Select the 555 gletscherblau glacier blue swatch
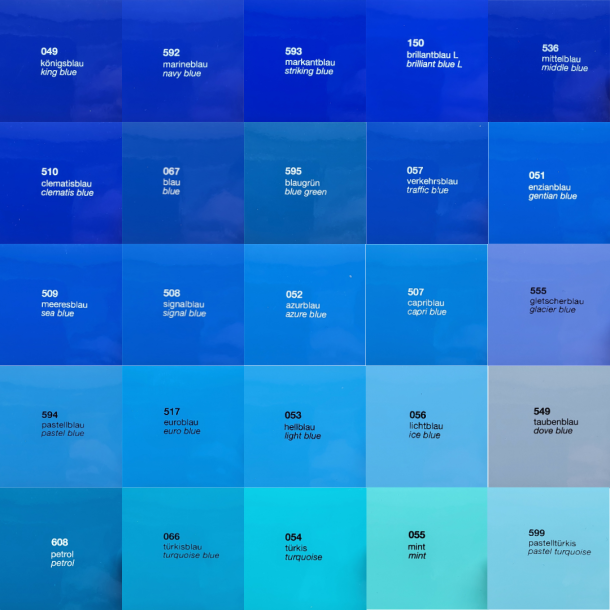The width and height of the screenshot is (610, 610). (x=549, y=305)
